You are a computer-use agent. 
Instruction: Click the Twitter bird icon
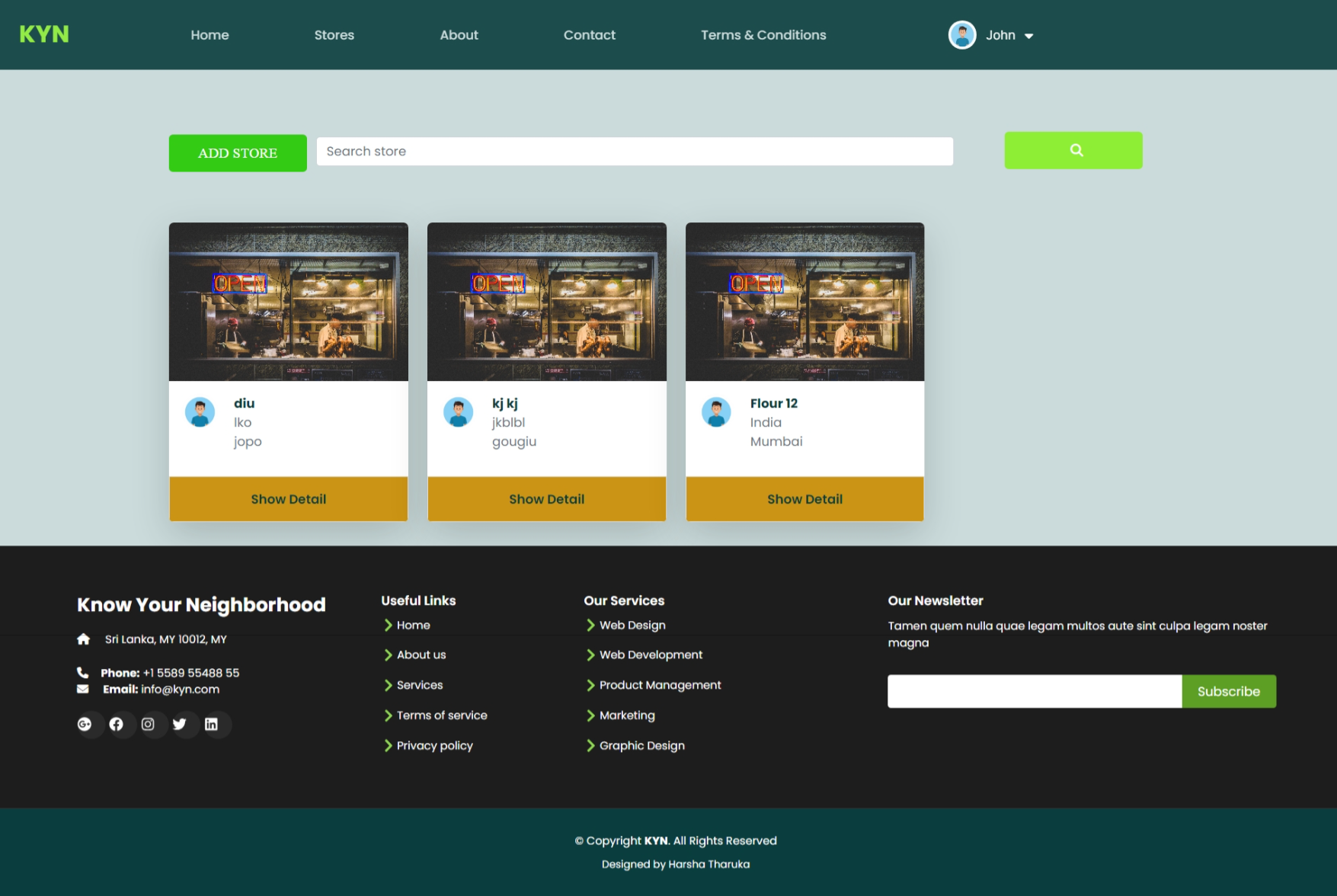pos(180,724)
